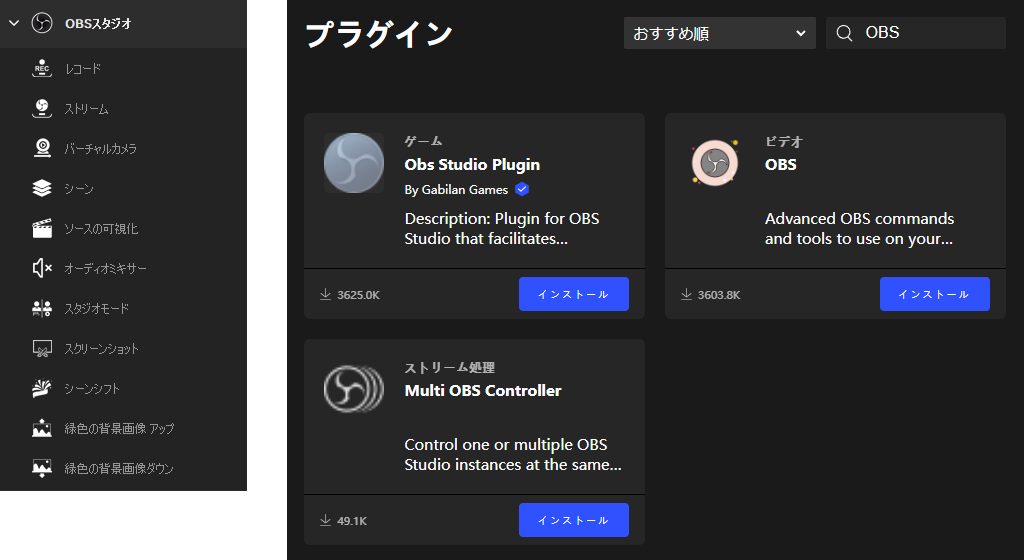Select the バーチャルカメラ label

[x=101, y=149]
